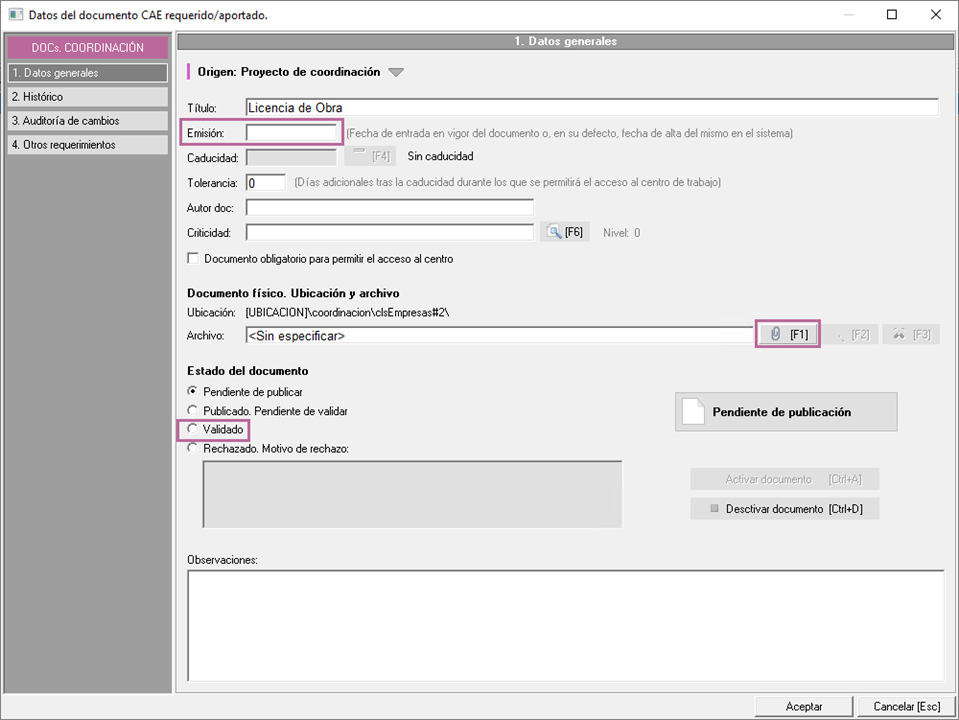Open the '3. Auditoría de cambios' section

[87, 121]
